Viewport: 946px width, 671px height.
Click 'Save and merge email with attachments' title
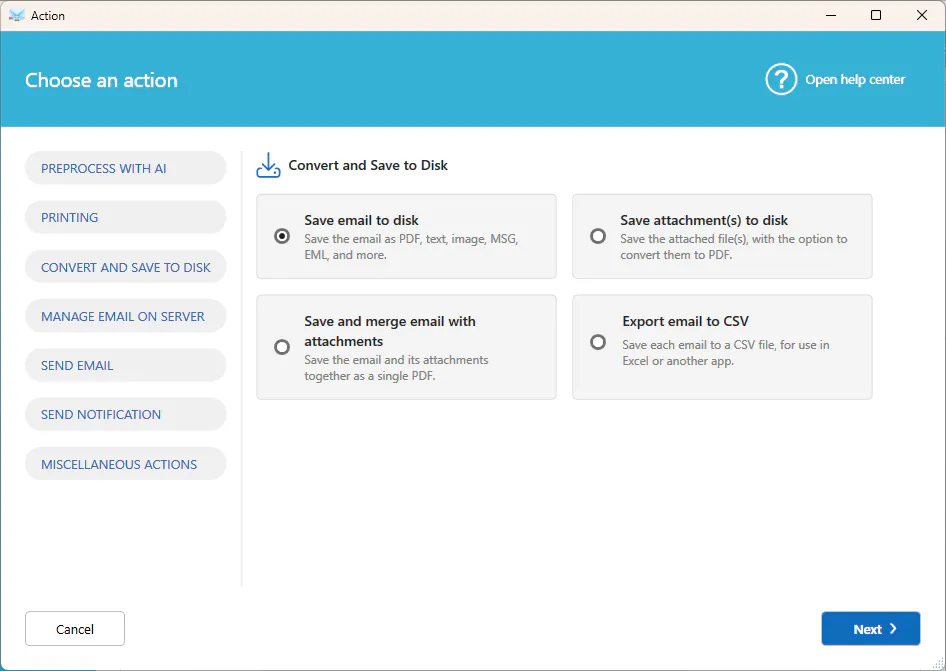click(x=390, y=331)
